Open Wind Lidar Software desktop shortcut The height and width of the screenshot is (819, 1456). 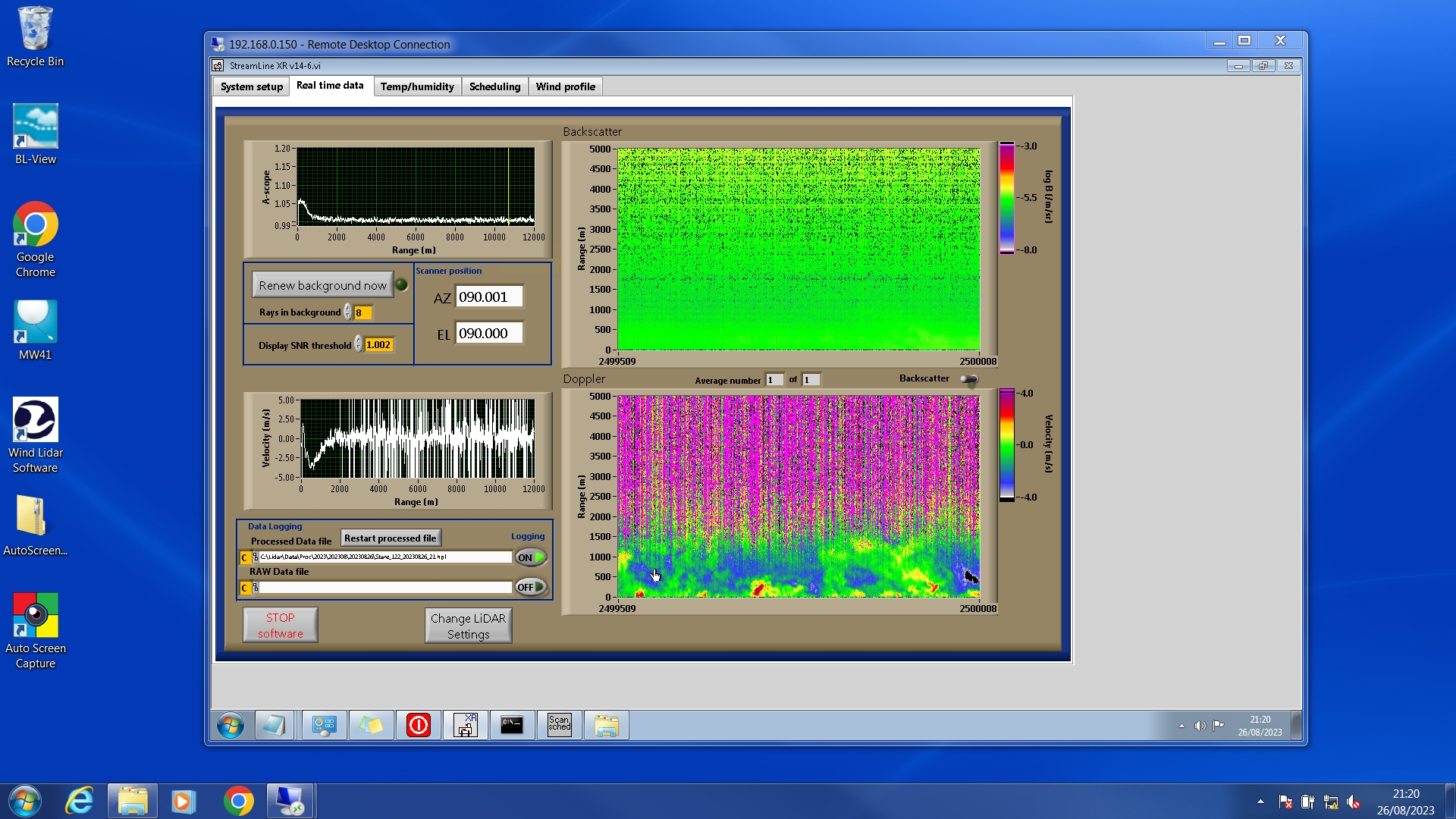(x=35, y=435)
